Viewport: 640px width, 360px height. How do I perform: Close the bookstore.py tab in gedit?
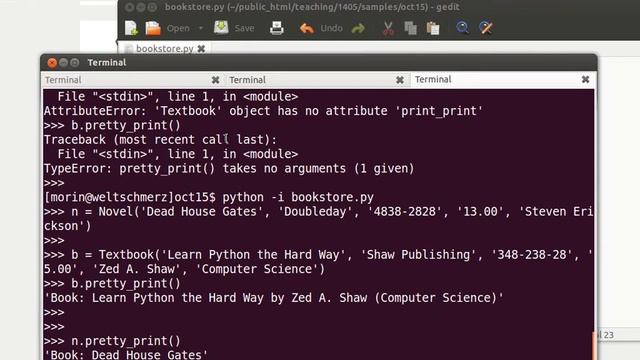click(x=201, y=49)
